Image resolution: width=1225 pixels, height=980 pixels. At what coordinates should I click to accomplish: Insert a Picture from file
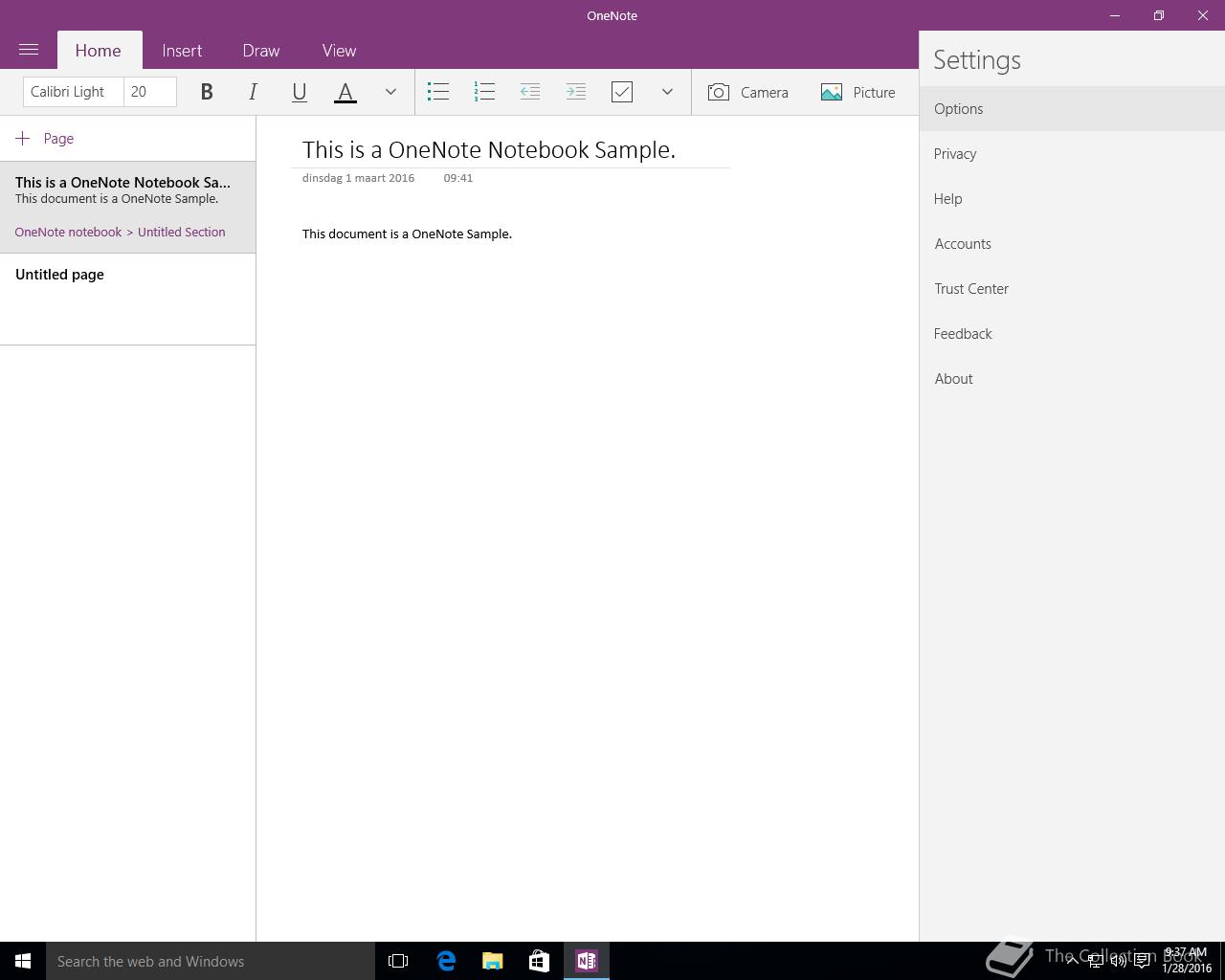coord(858,92)
